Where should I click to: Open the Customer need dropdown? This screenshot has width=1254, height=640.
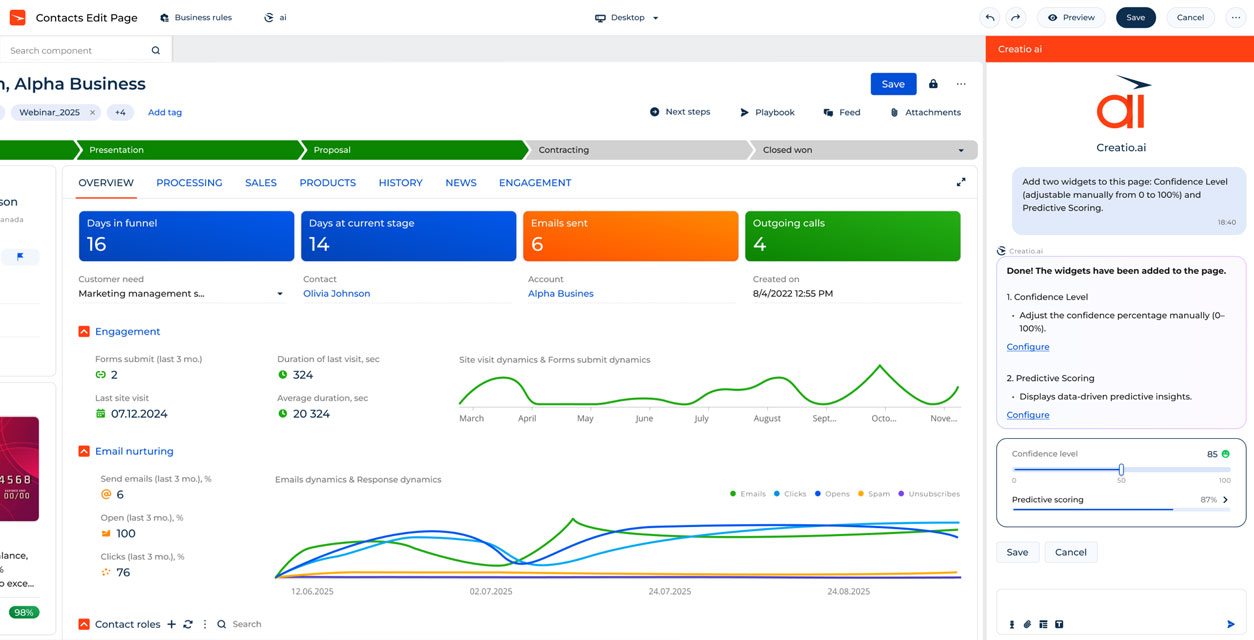(280, 294)
